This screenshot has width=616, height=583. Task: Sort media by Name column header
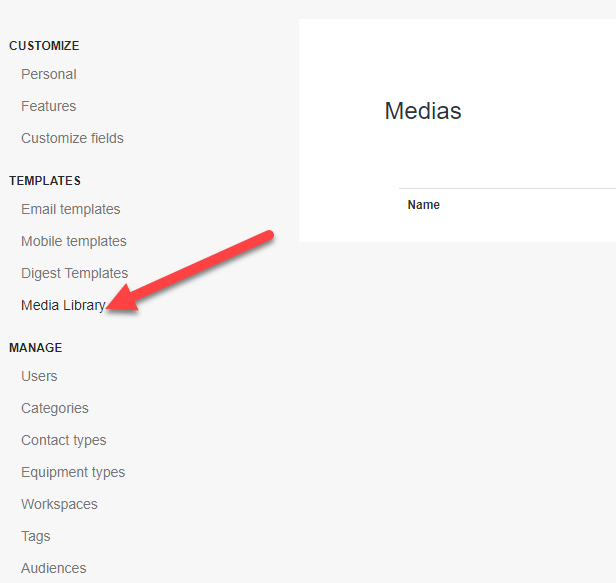coord(424,205)
